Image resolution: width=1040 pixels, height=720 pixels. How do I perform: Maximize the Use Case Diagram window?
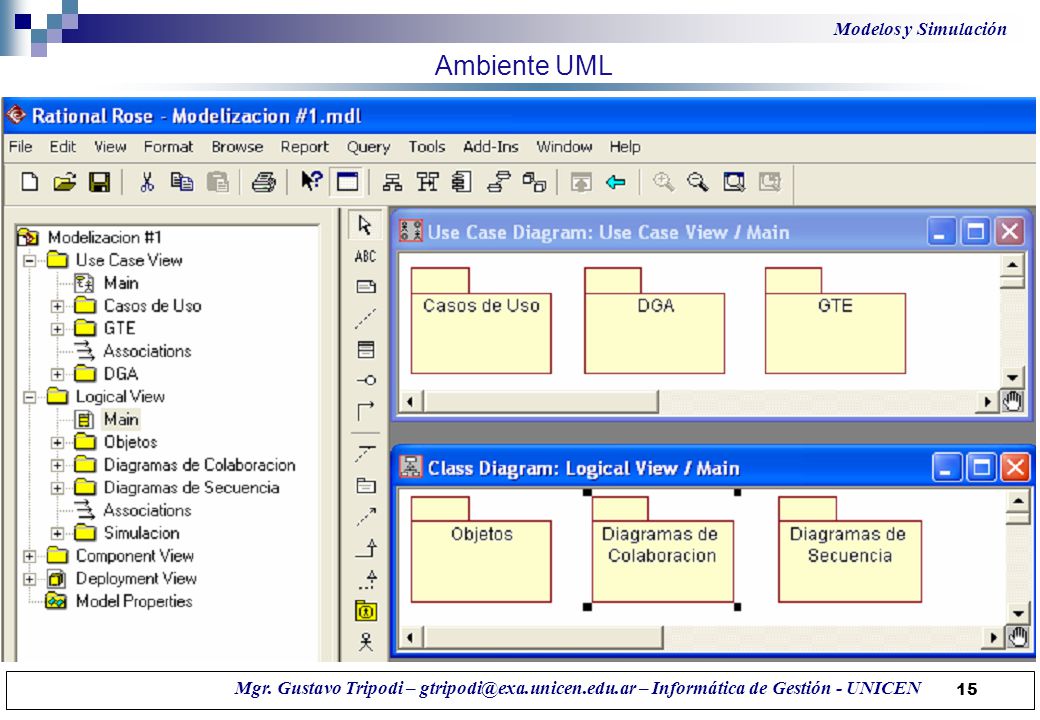point(975,231)
